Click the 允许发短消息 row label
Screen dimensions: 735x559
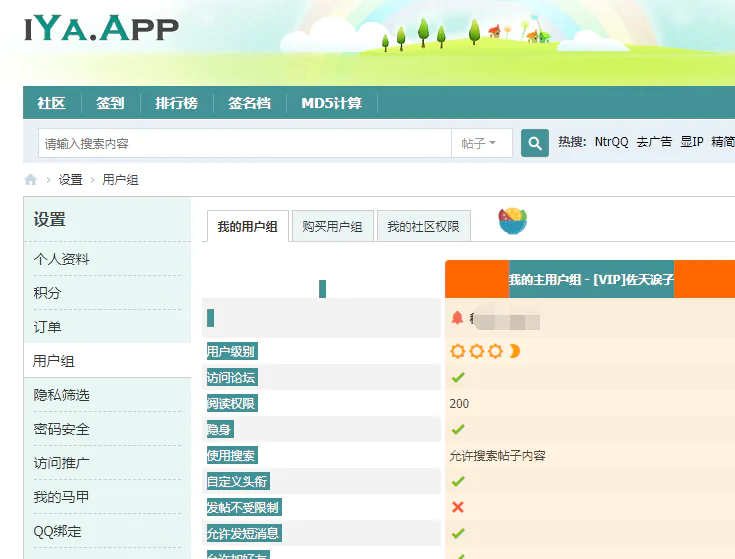point(243,533)
